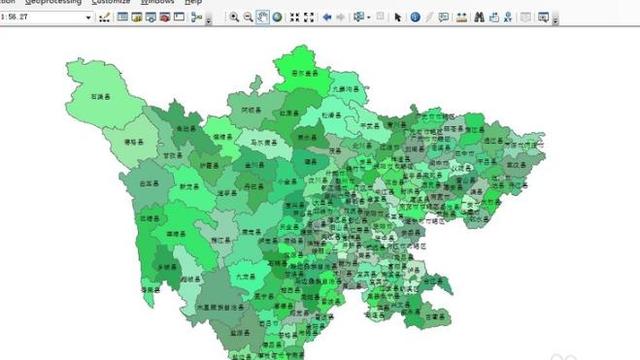
Task: Launch ModelBuilder
Action: 197,17
